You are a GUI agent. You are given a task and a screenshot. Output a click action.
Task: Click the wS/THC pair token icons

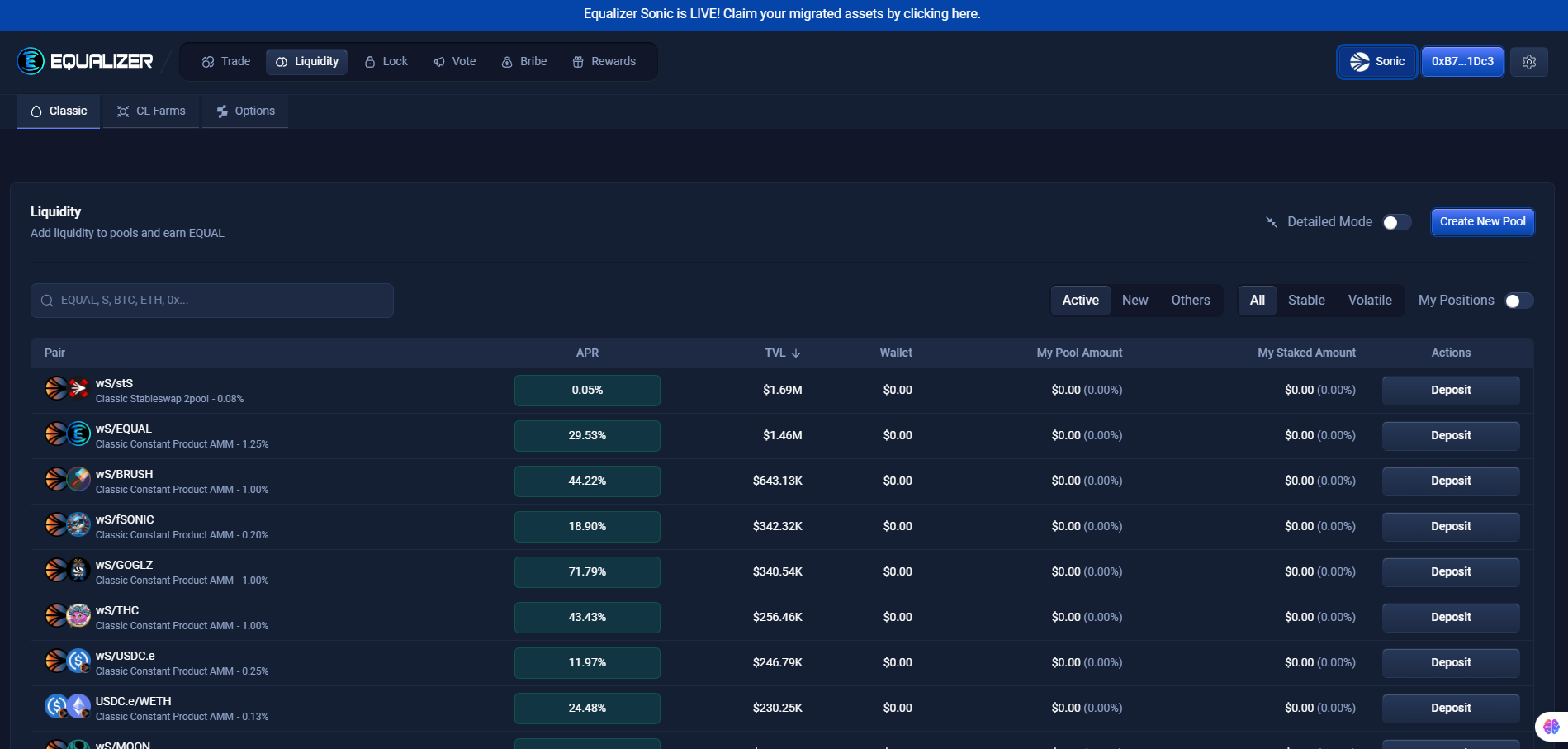(68, 615)
